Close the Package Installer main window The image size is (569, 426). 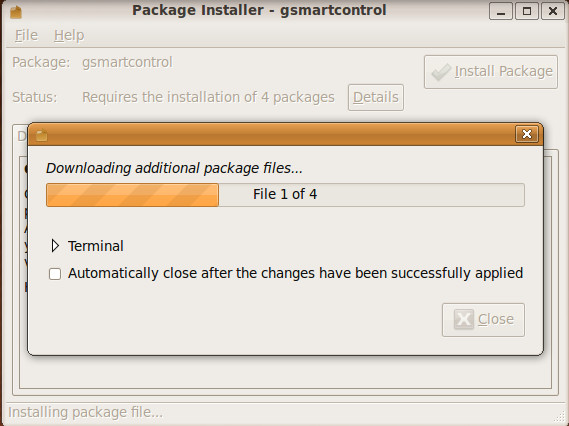pyautogui.click(x=553, y=11)
